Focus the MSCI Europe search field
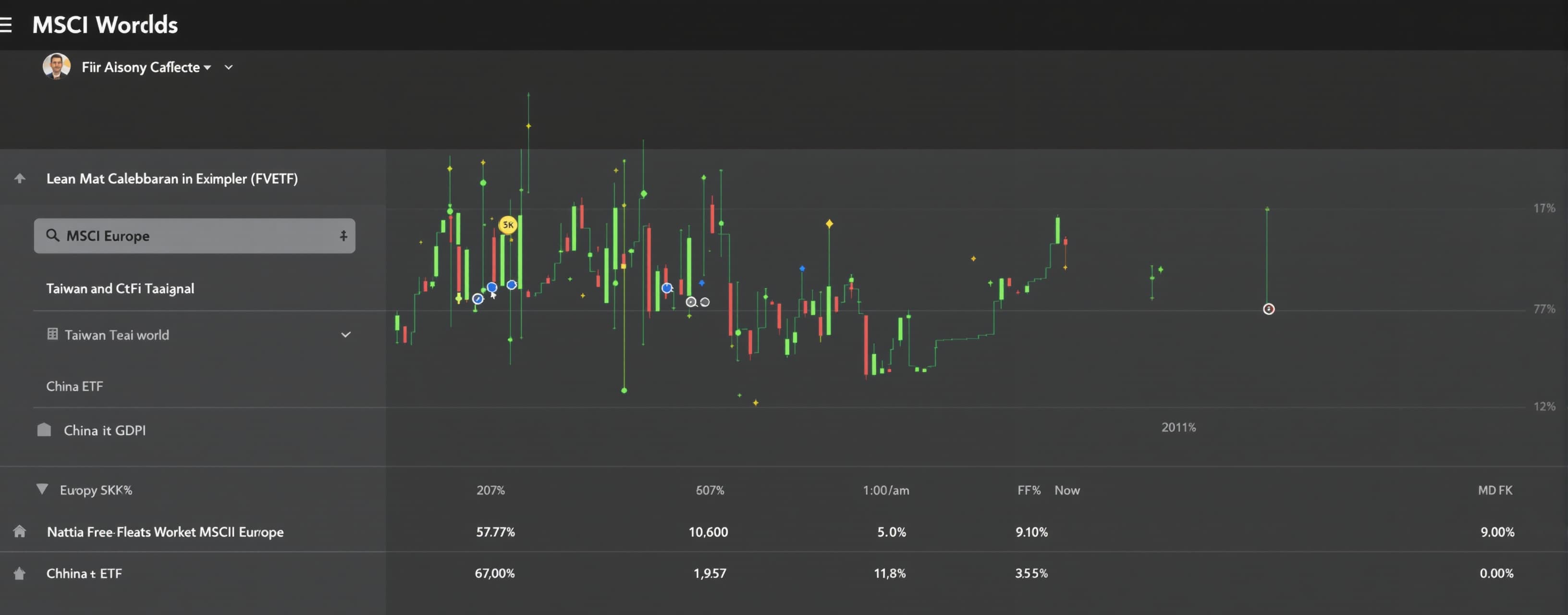 (194, 235)
